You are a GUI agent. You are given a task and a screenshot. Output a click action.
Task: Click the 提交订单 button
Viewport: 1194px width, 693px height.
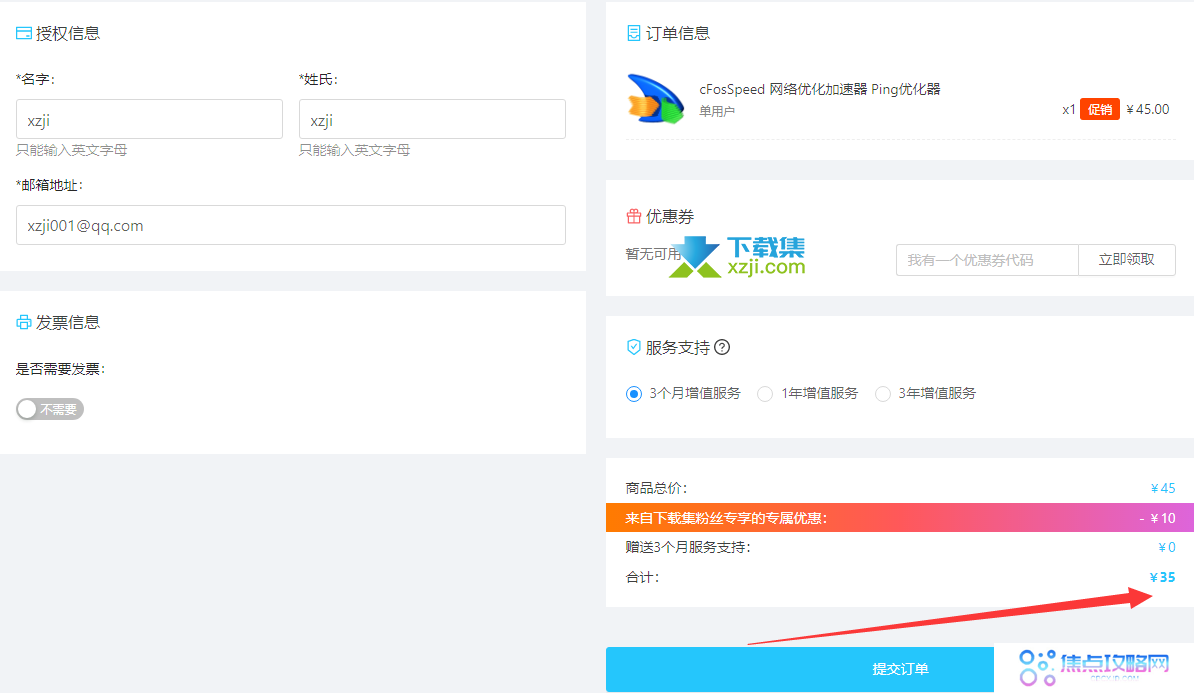point(800,669)
